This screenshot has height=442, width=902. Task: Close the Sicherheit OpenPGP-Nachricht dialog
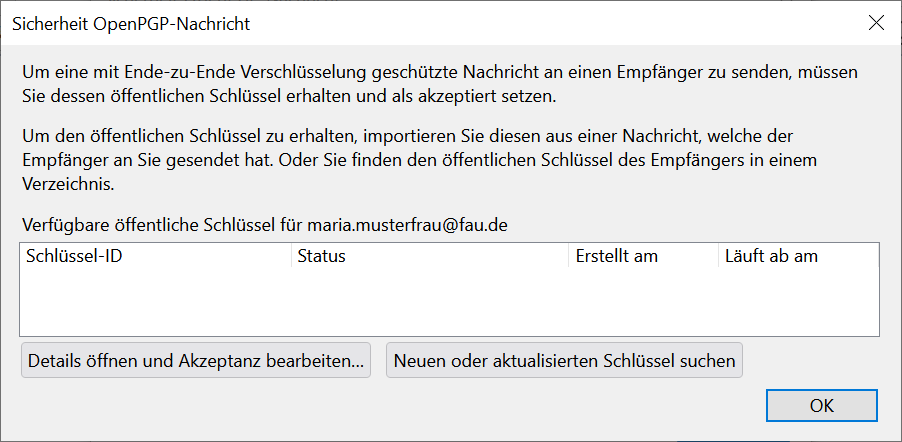876,22
